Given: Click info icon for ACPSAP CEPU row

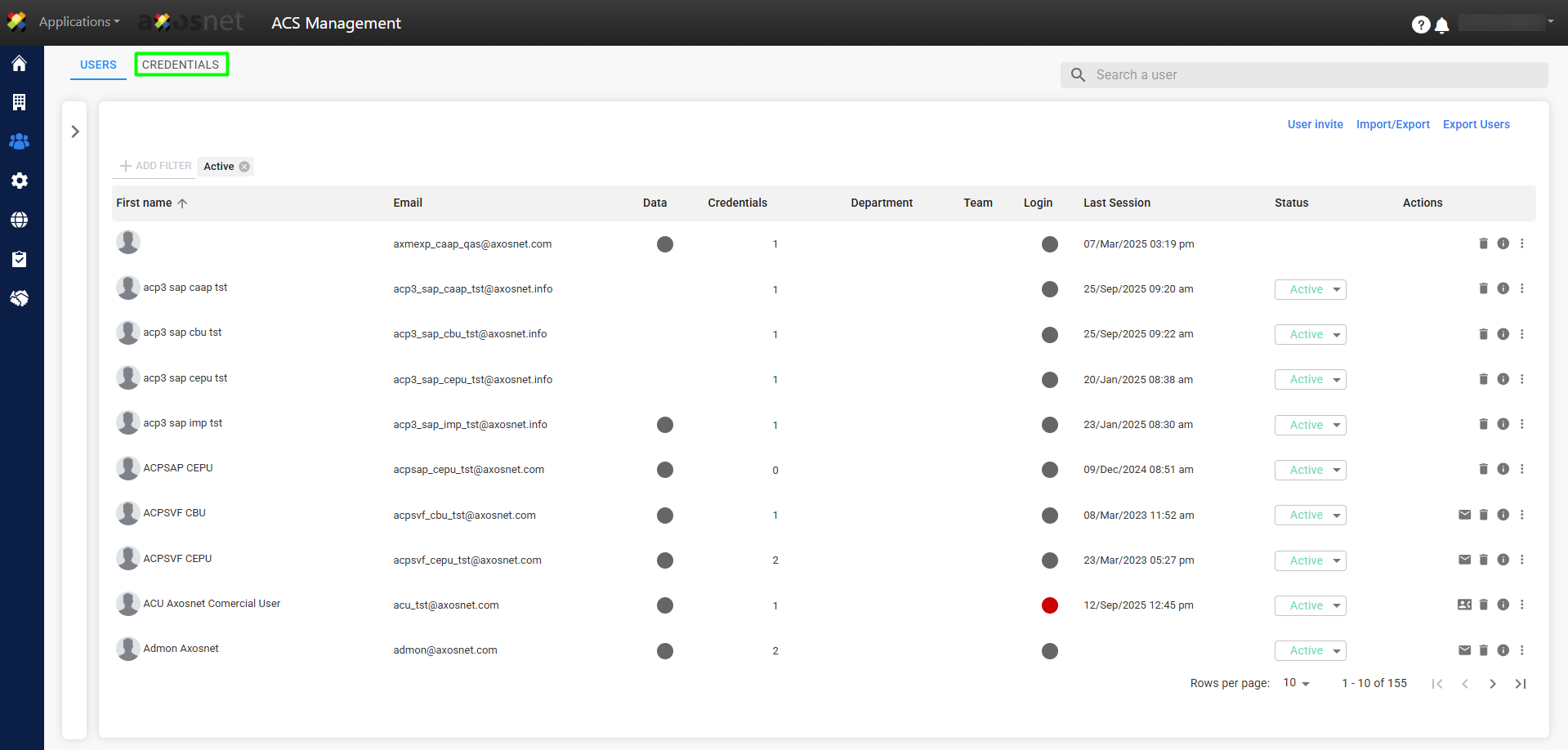Looking at the screenshot, I should tap(1503, 469).
